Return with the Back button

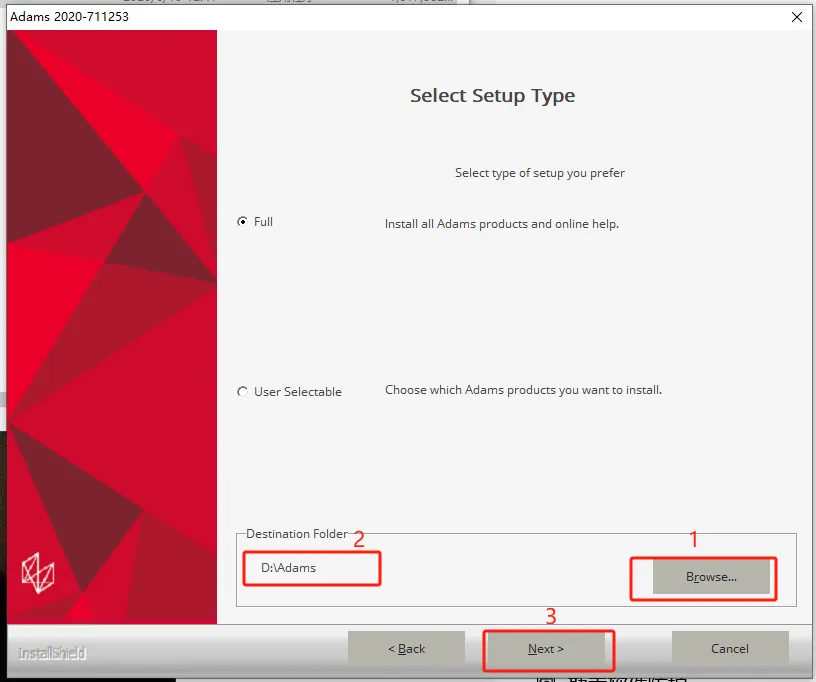click(406, 649)
